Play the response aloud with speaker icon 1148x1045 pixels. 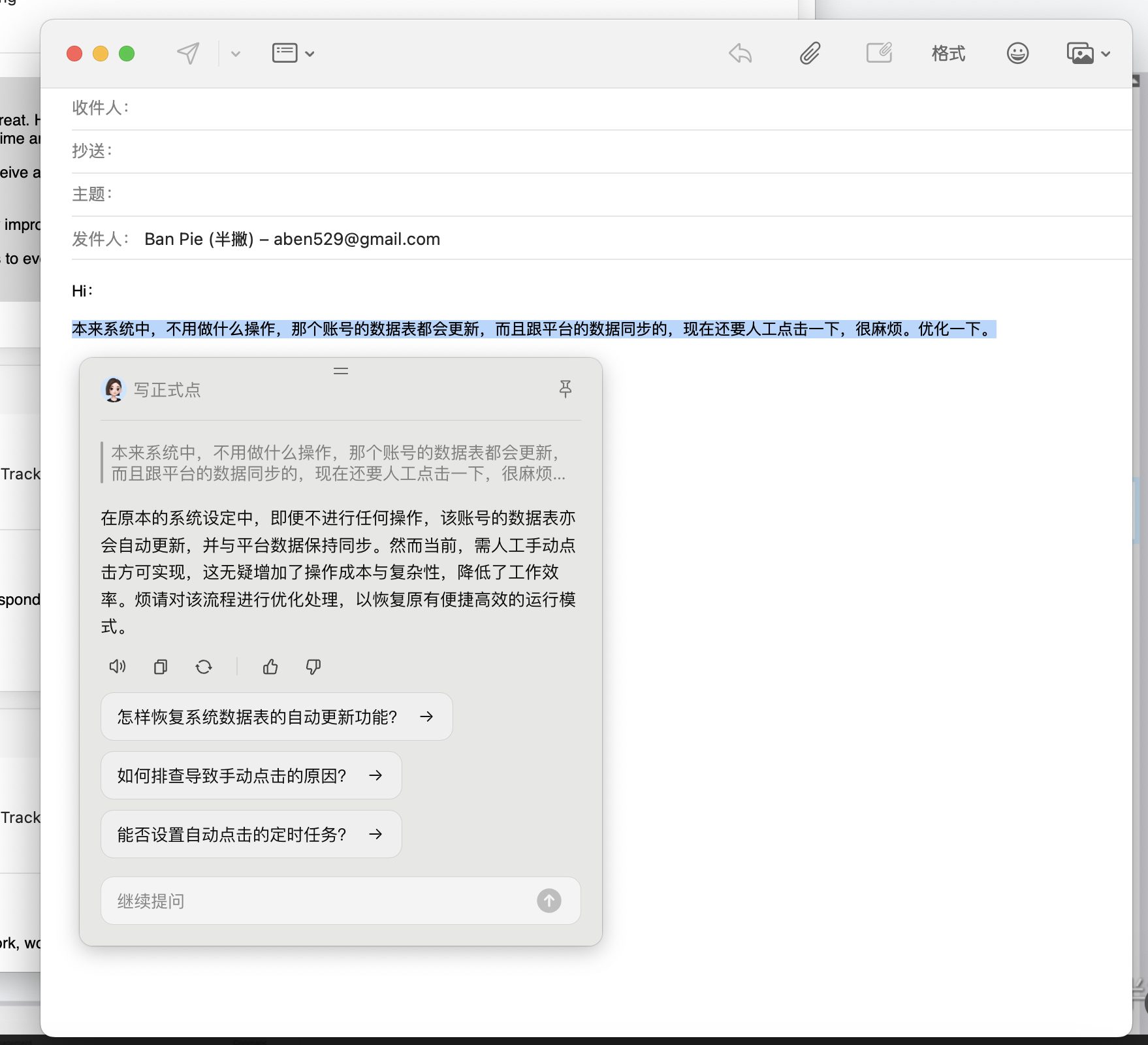118,667
